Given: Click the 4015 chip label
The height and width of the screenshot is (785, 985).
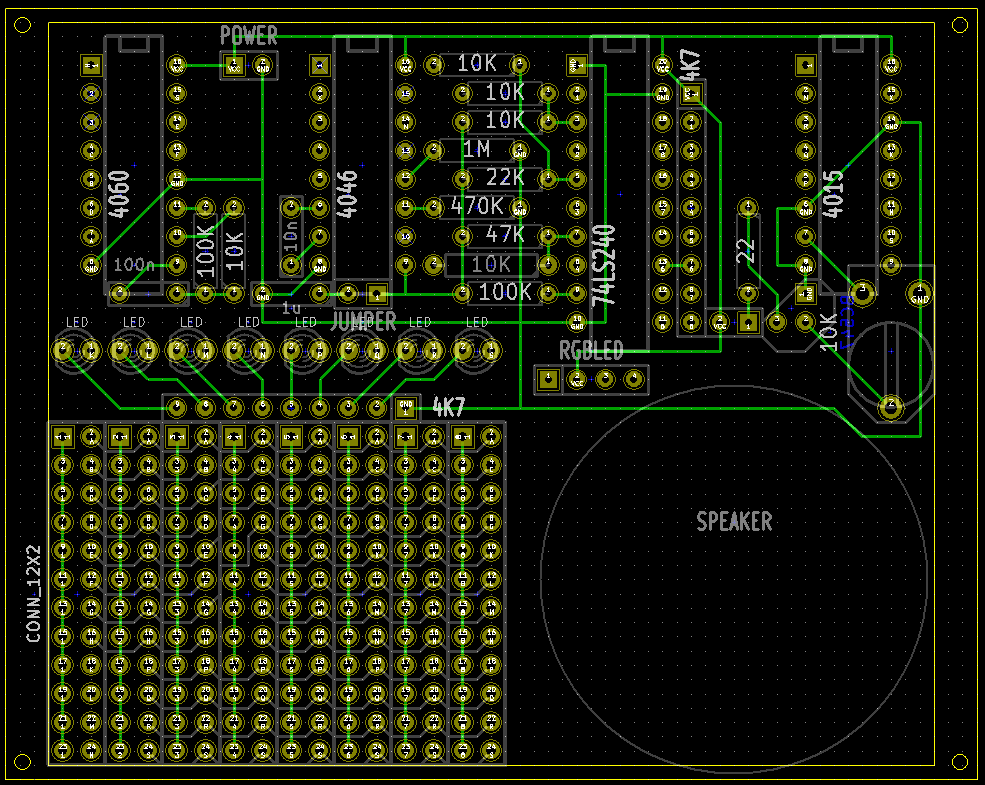Looking at the screenshot, I should pos(834,194).
